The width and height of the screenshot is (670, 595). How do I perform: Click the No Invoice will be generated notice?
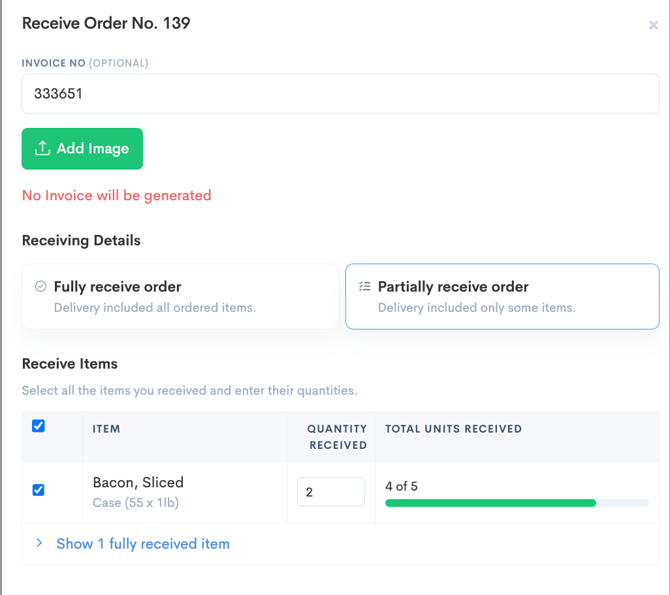pyautogui.click(x=117, y=195)
